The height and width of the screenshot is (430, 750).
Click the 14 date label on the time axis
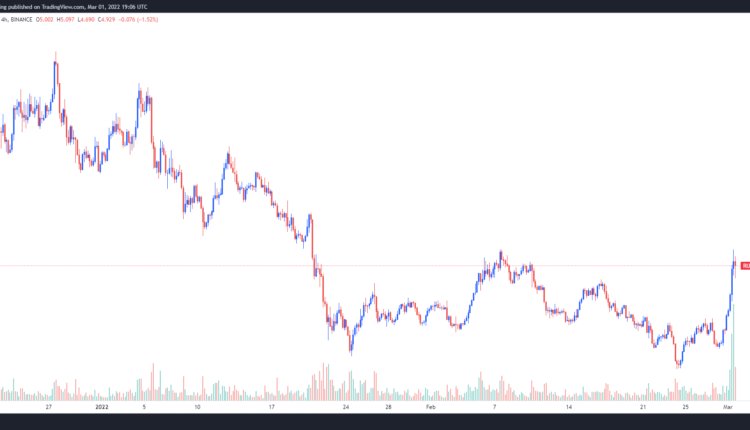(x=568, y=408)
